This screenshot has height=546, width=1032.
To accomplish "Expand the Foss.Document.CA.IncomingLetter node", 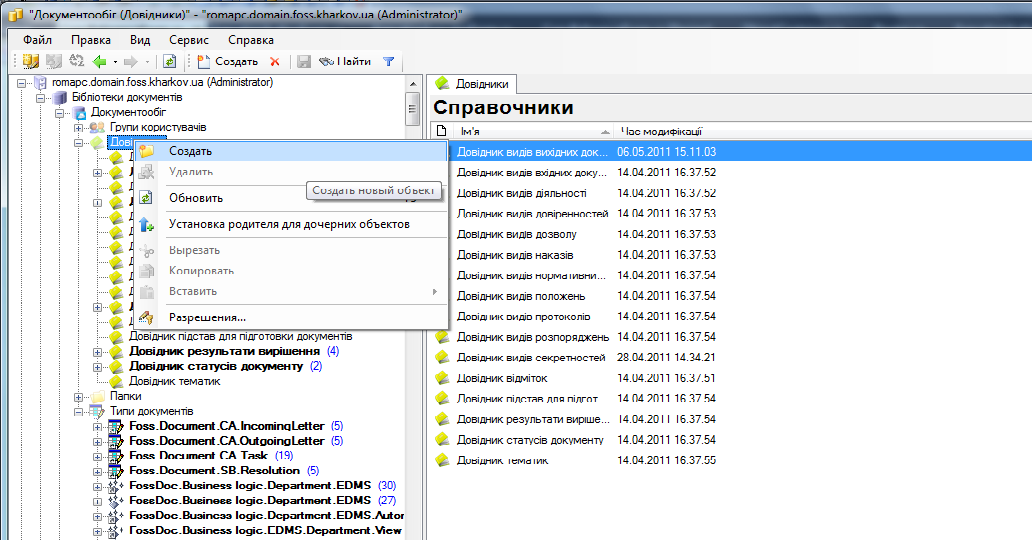I will (97, 427).
